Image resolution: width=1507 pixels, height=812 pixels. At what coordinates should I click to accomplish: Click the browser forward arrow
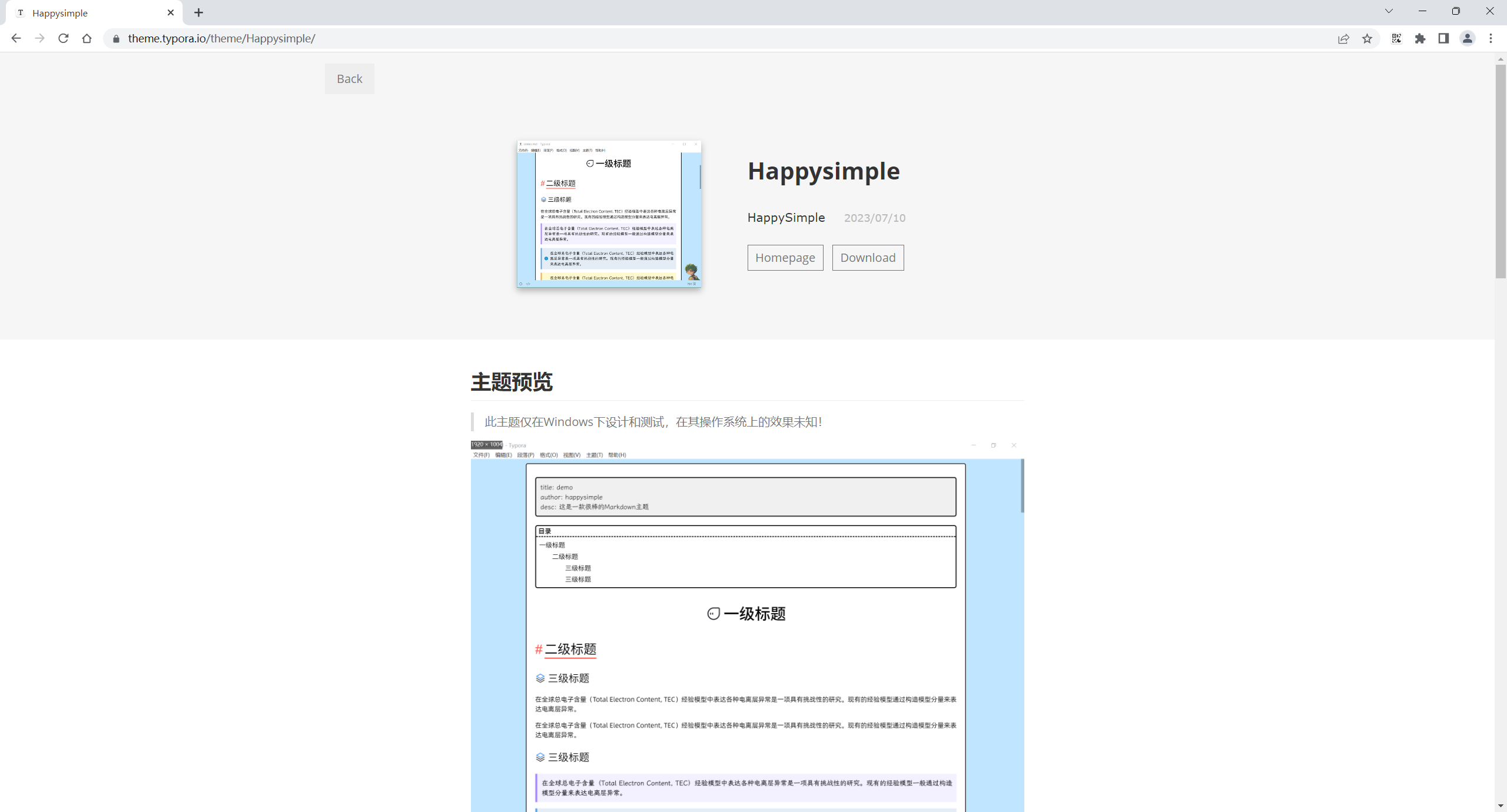tap(39, 38)
